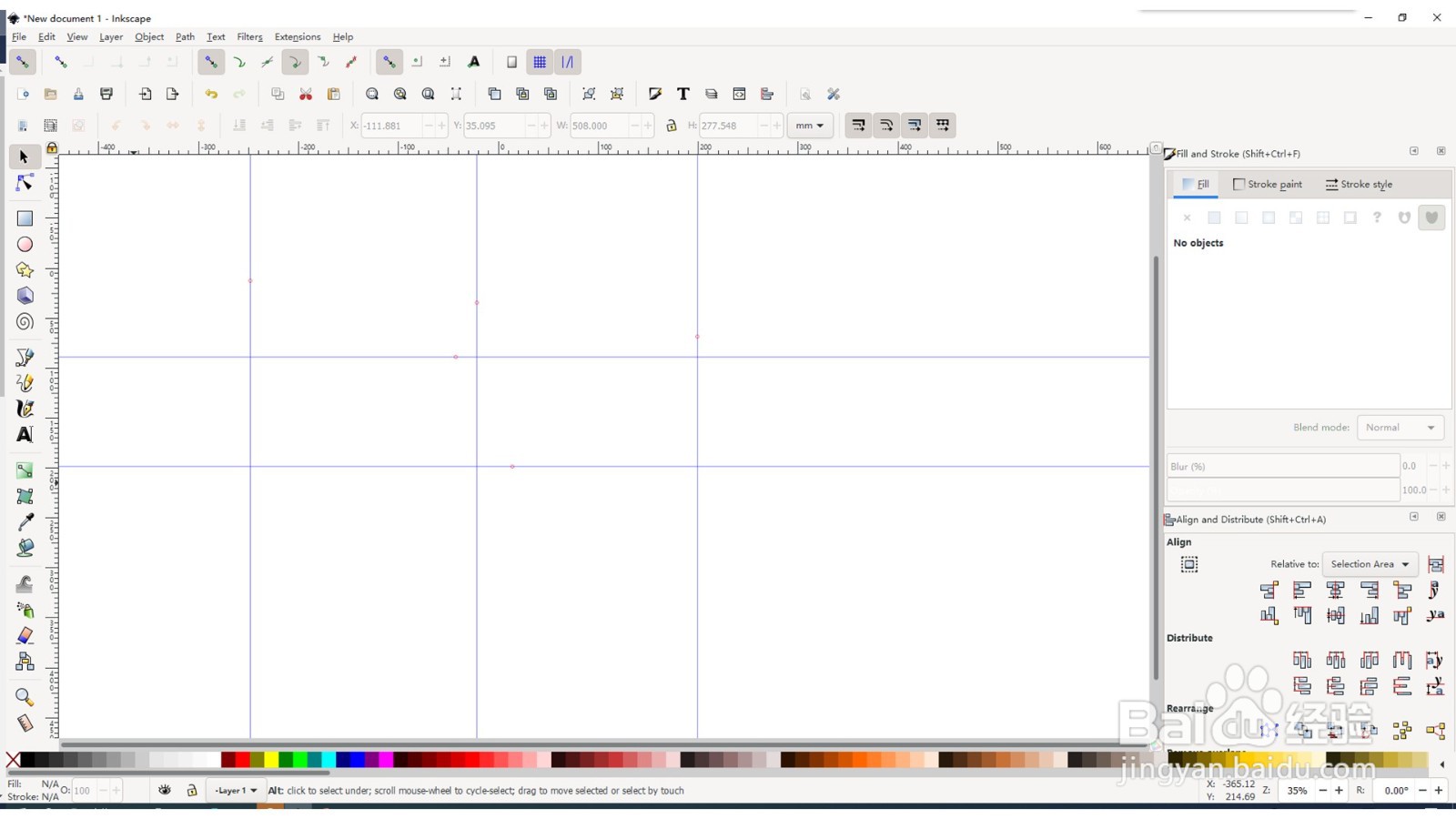This screenshot has height=819, width=1456.
Task: Click the X coordinate field
Action: 391,126
